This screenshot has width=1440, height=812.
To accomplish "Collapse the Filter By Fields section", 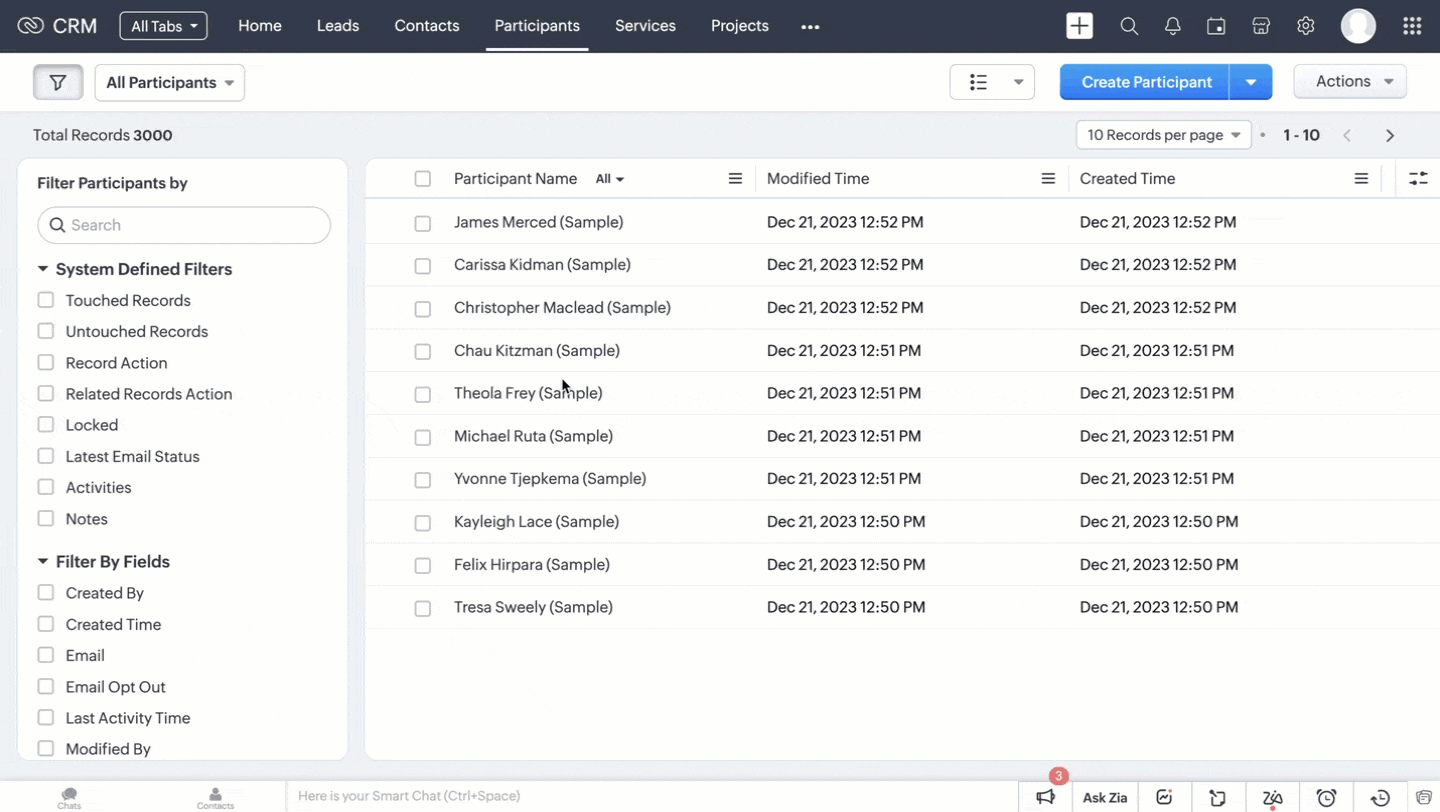I will coord(43,562).
